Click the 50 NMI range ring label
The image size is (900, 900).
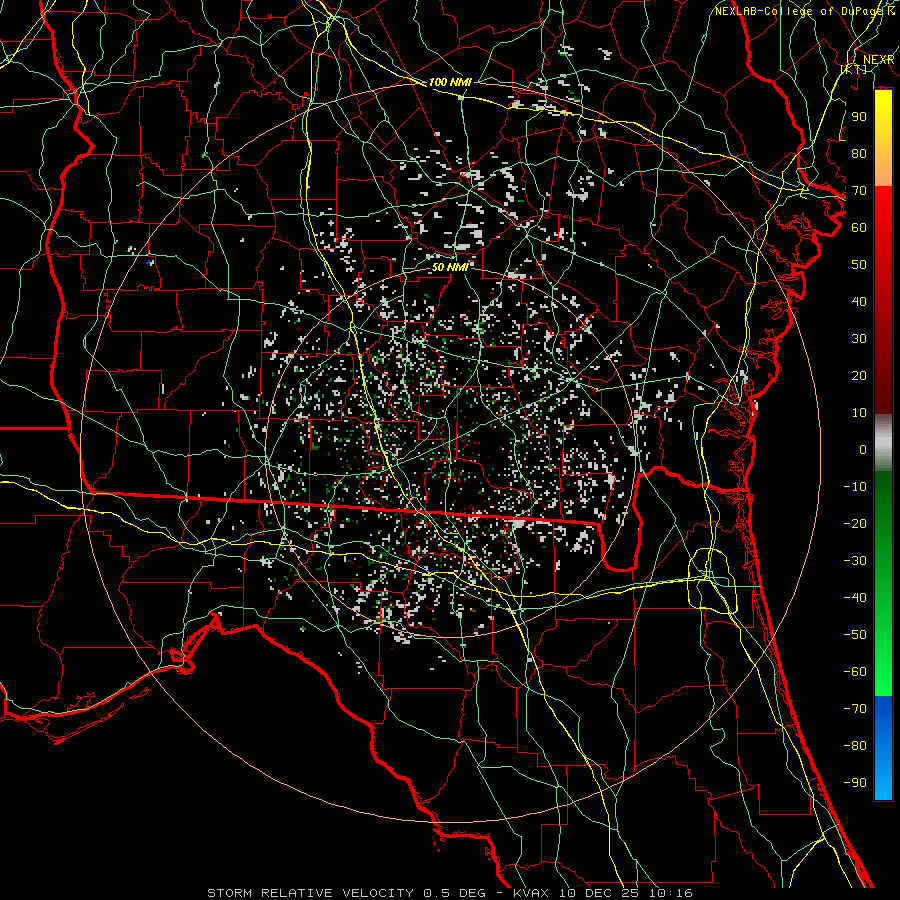[x=450, y=267]
